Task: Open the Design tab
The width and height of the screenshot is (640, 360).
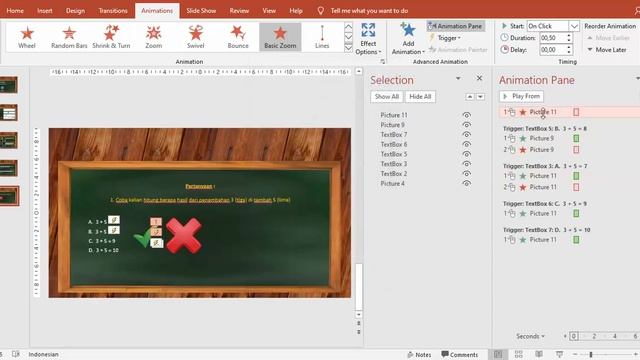Action: coord(76,11)
